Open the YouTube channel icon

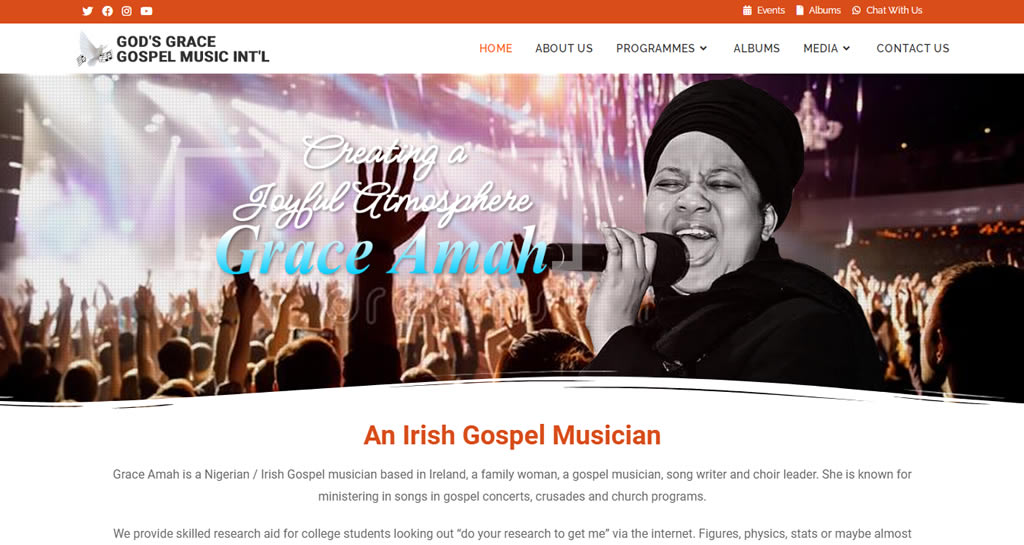[146, 11]
